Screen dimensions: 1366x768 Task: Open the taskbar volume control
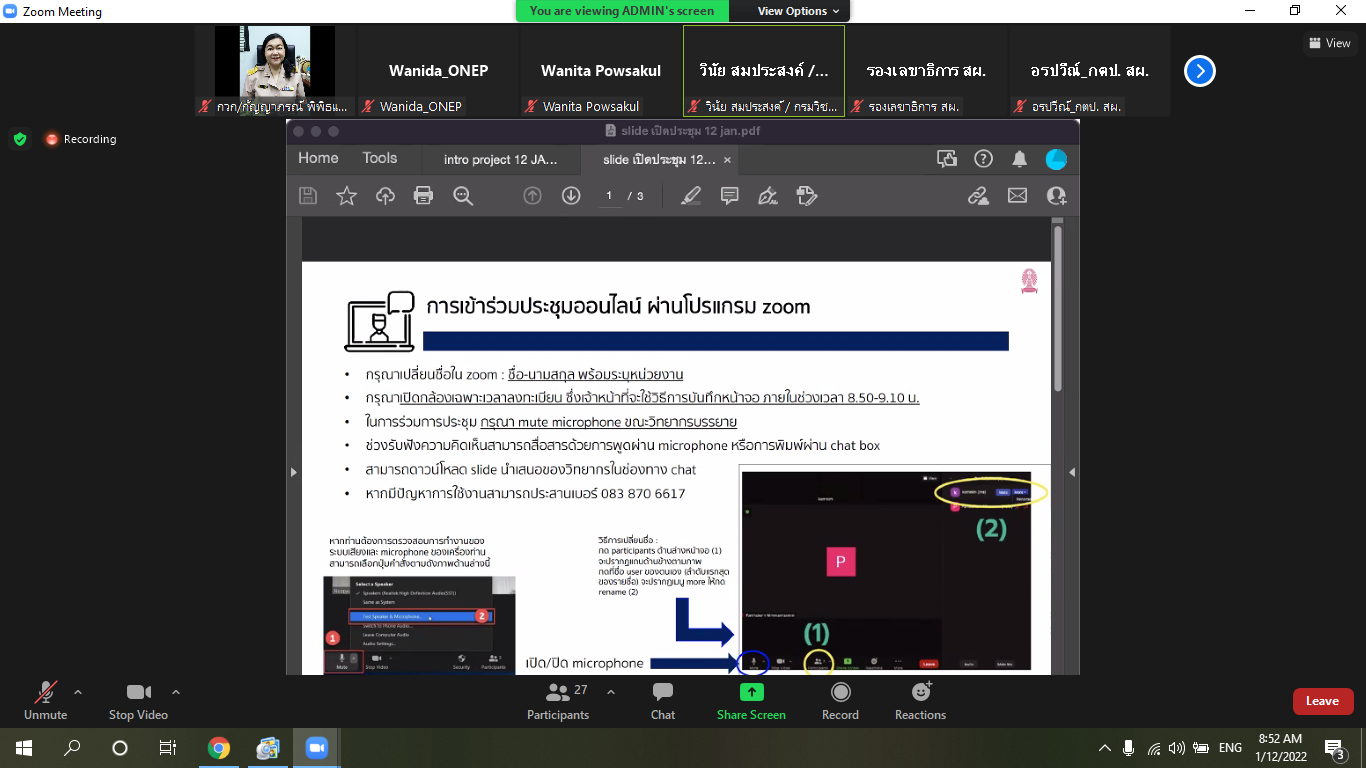pyautogui.click(x=1176, y=748)
